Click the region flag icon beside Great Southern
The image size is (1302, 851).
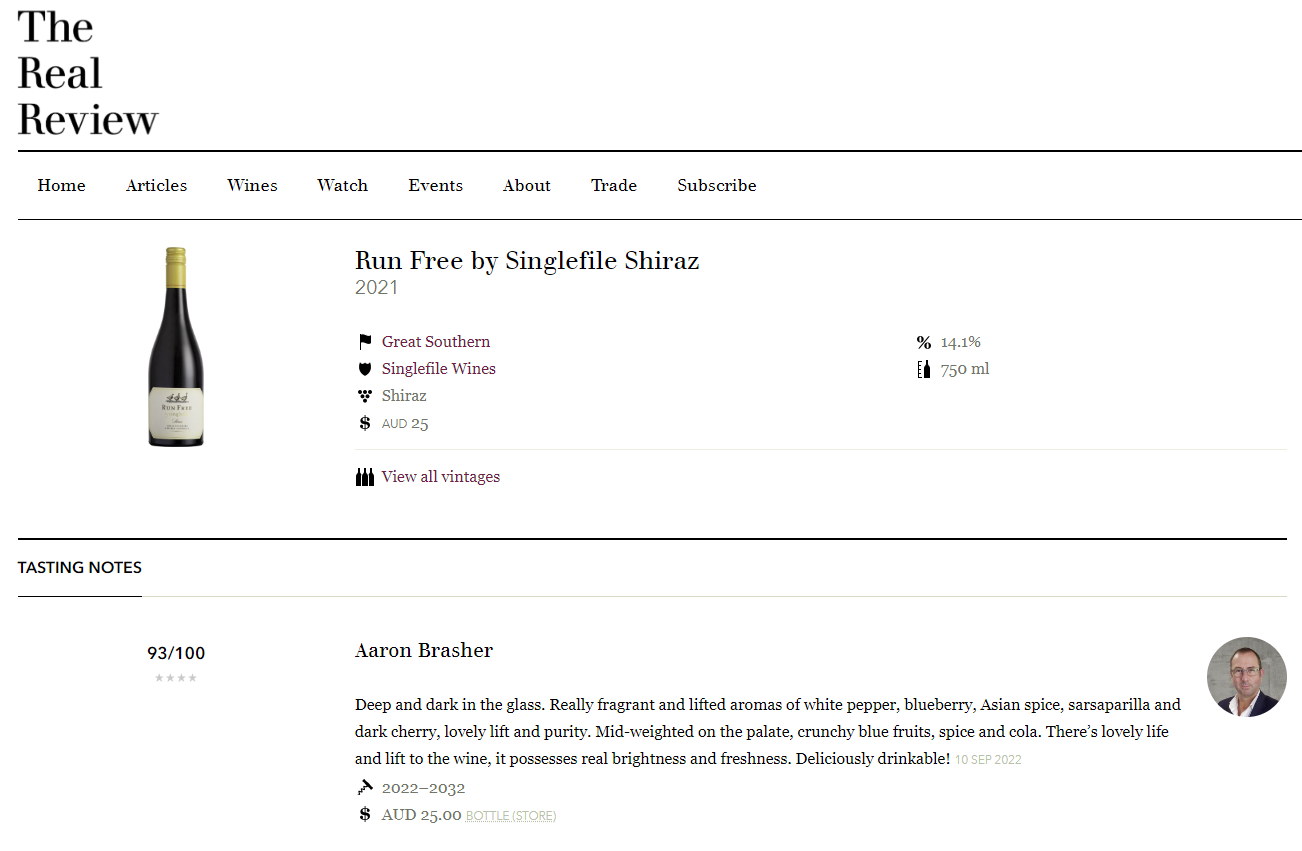pos(365,342)
